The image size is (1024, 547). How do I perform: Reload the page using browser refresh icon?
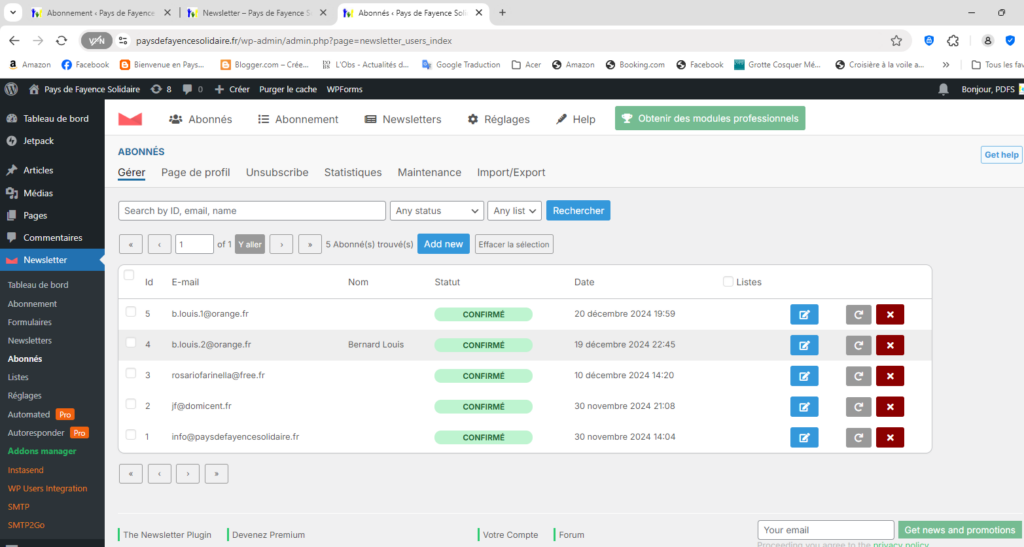tap(62, 41)
